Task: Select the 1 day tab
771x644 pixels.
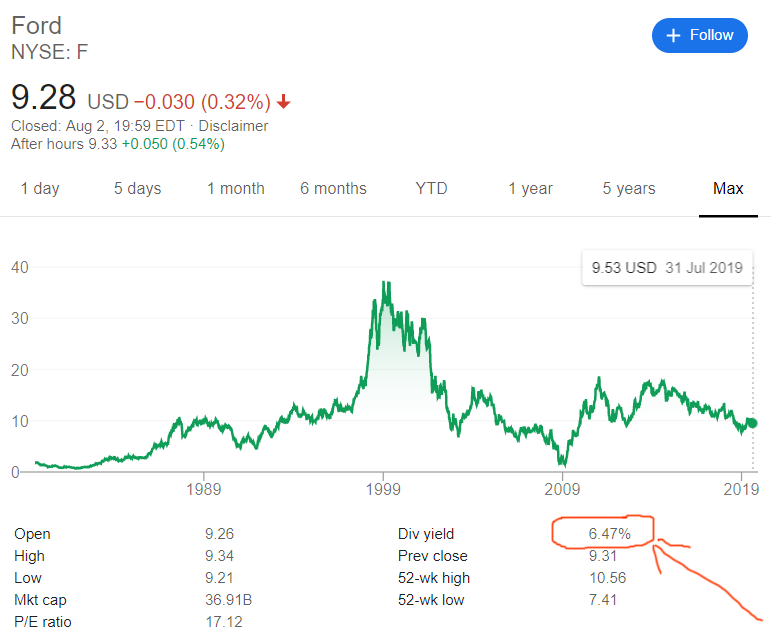Action: click(x=40, y=188)
